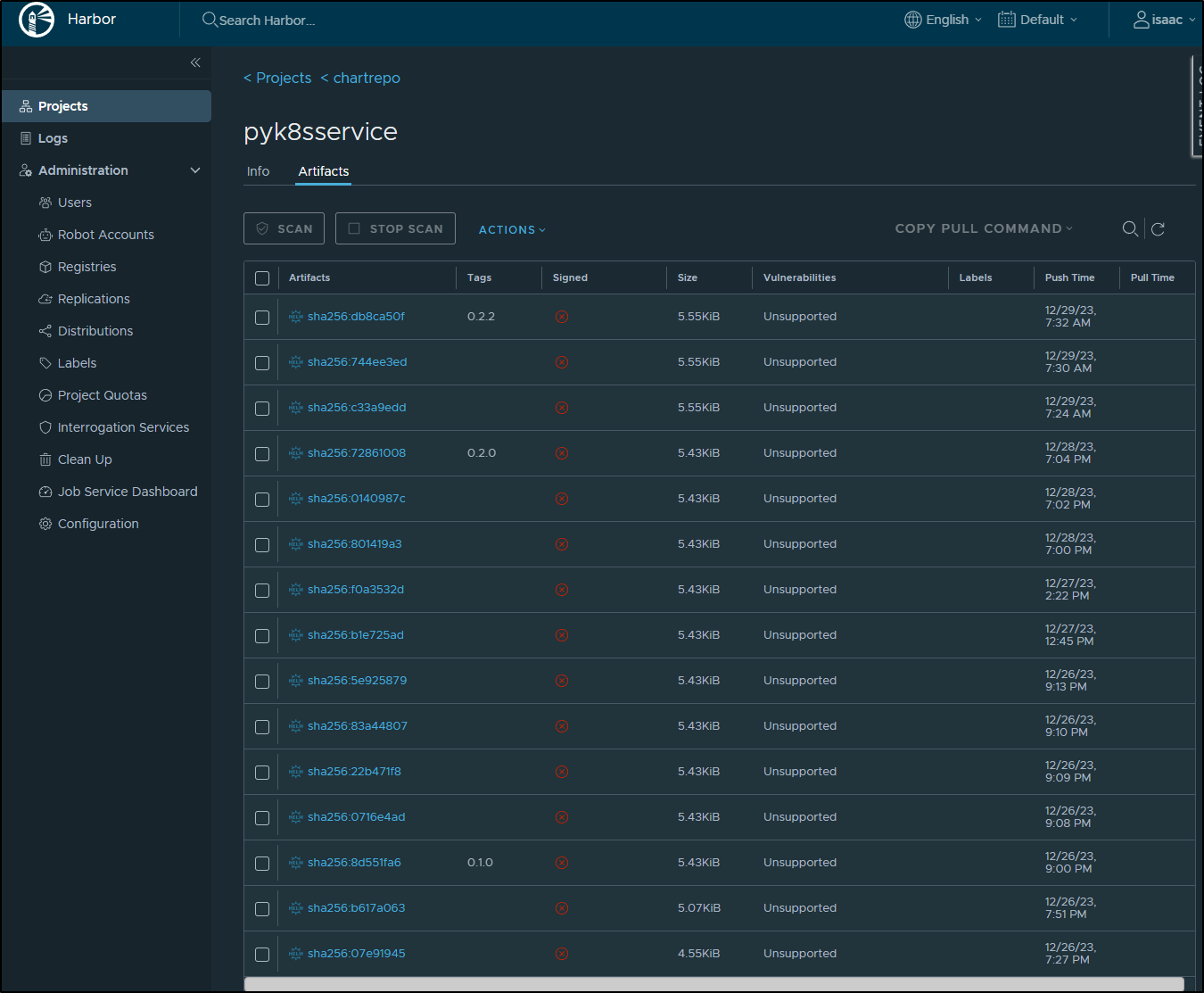Open the COPY PULL COMMAND dropdown
The height and width of the screenshot is (993, 1204).
click(984, 228)
